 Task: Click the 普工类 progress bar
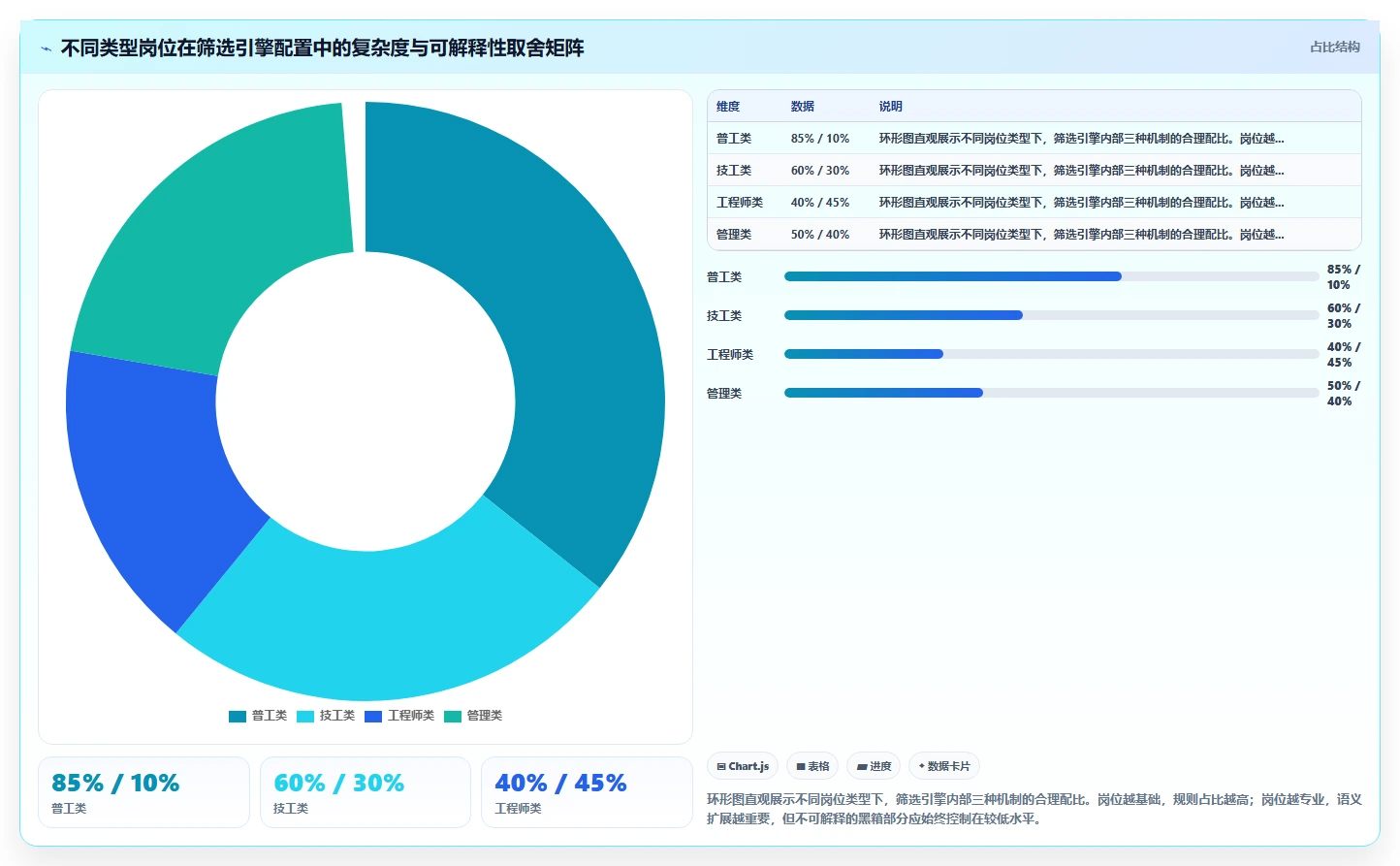1051,276
